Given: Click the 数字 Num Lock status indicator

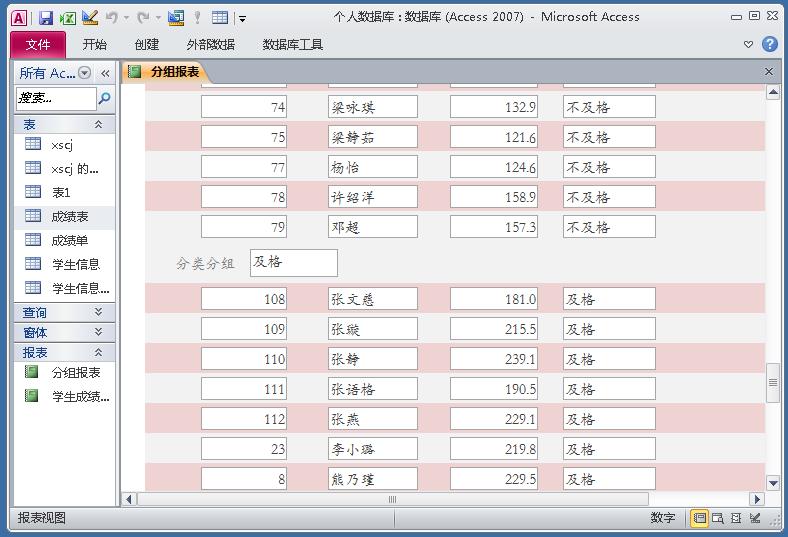Looking at the screenshot, I should pyautogui.click(x=663, y=518).
